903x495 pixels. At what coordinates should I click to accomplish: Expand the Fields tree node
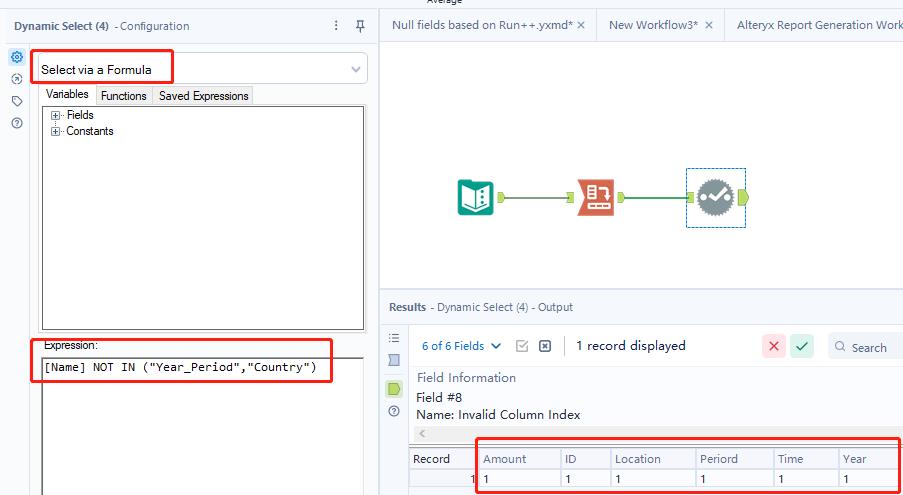(x=56, y=115)
